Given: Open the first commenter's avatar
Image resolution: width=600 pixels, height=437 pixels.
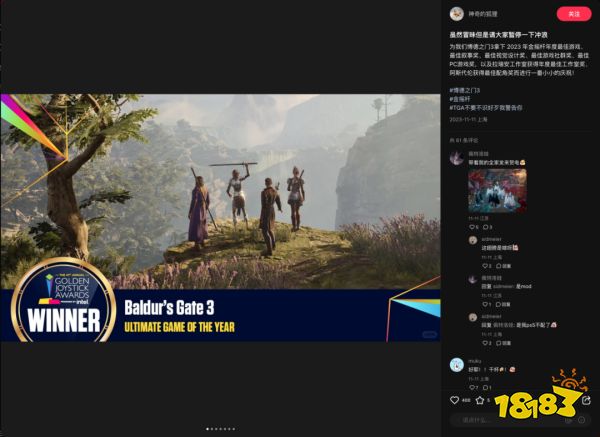Looking at the screenshot, I should tap(457, 157).
